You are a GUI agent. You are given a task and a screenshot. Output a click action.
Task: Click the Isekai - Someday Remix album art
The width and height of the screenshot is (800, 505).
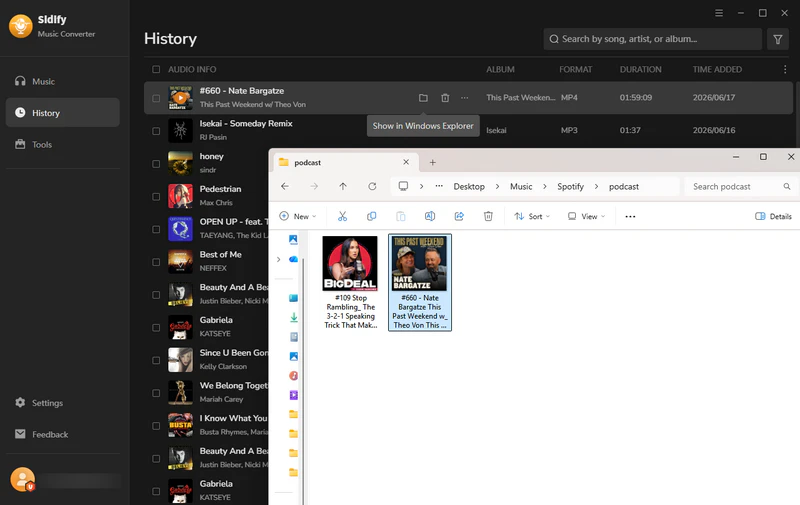[x=181, y=131]
